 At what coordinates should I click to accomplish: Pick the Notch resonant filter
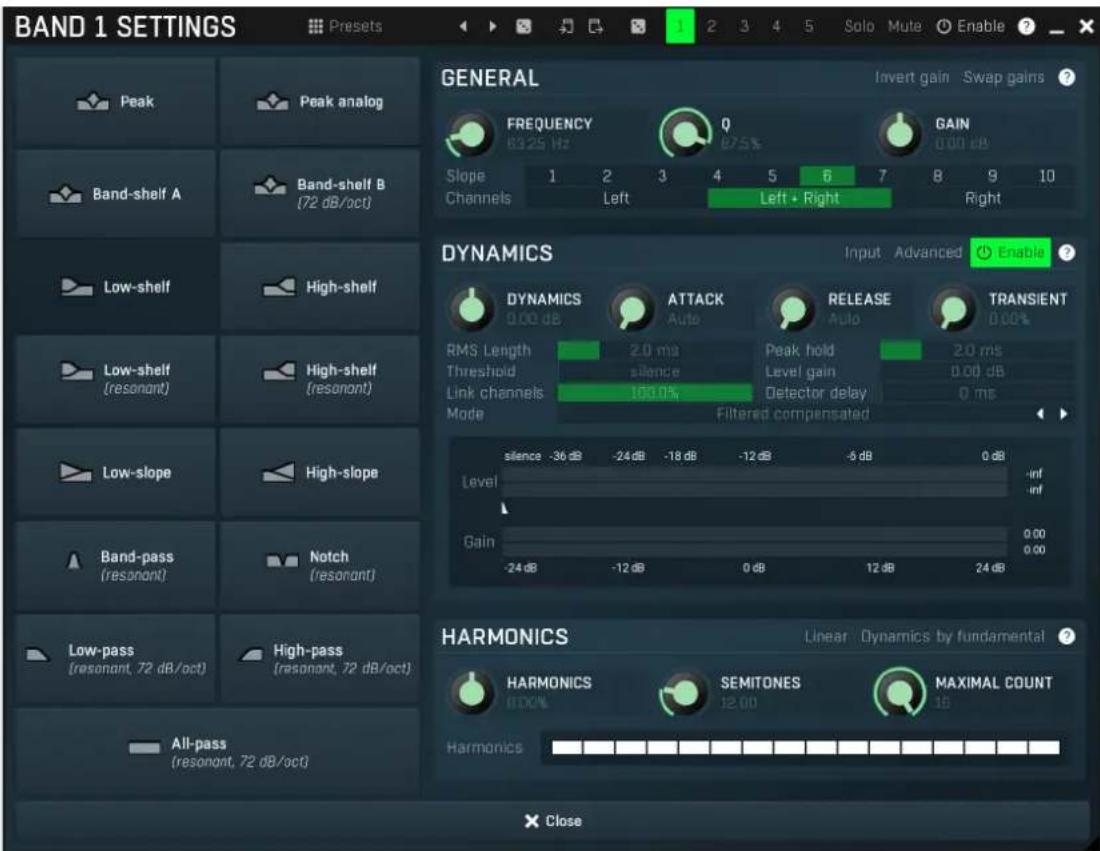point(320,565)
